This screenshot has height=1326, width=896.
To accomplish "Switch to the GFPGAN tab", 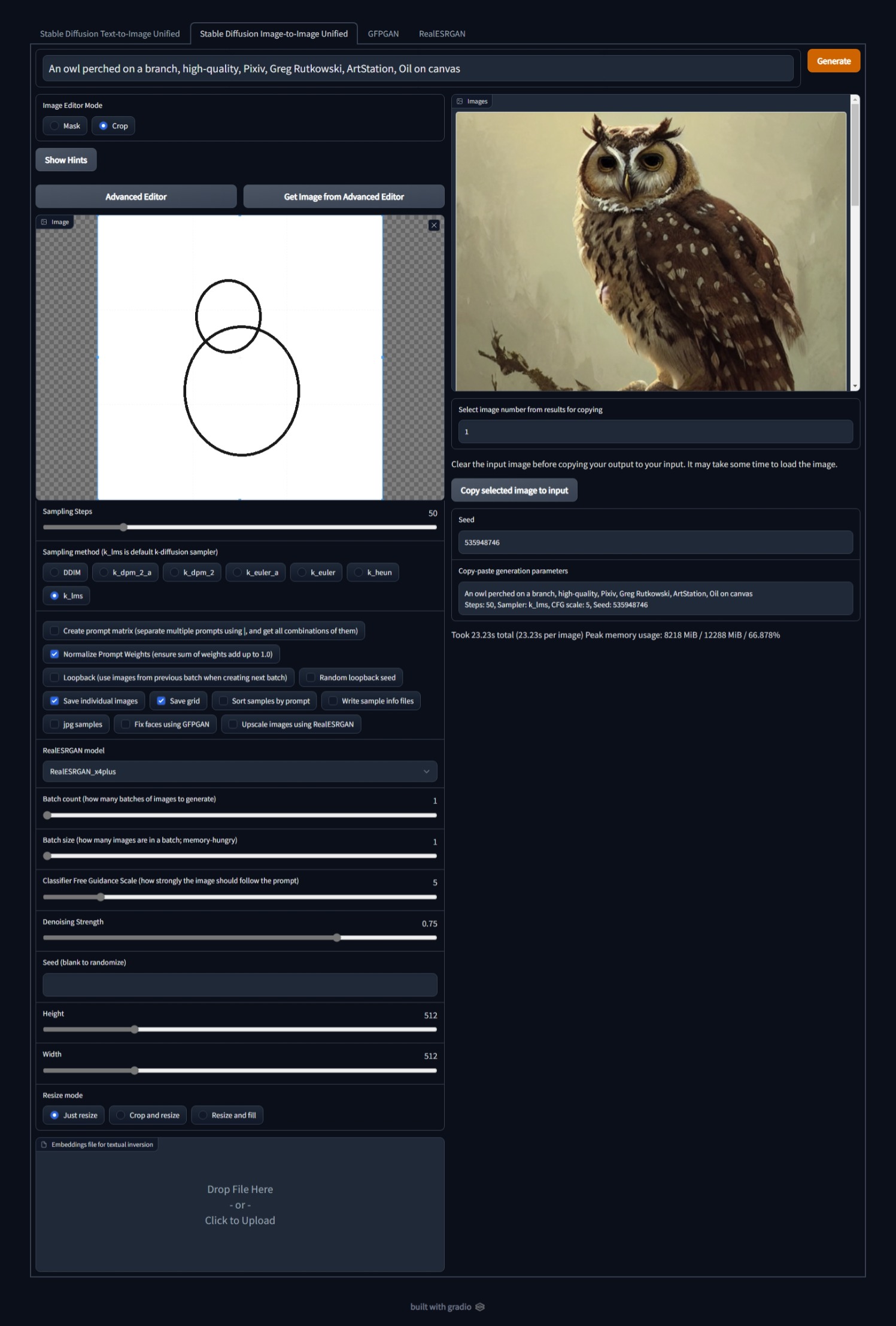I will click(383, 34).
